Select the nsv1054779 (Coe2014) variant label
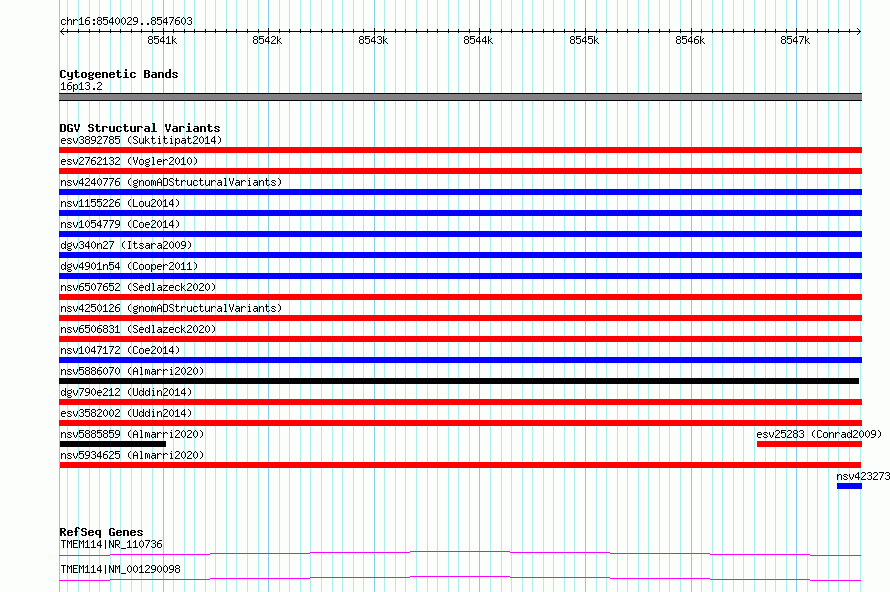 click(x=120, y=224)
